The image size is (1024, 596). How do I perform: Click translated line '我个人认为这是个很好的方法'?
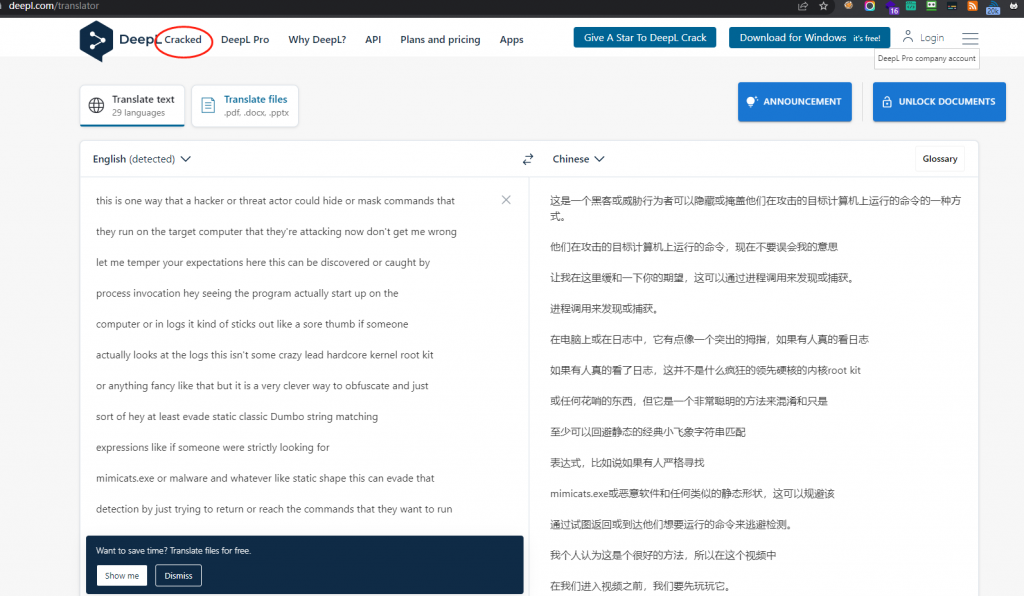663,556
